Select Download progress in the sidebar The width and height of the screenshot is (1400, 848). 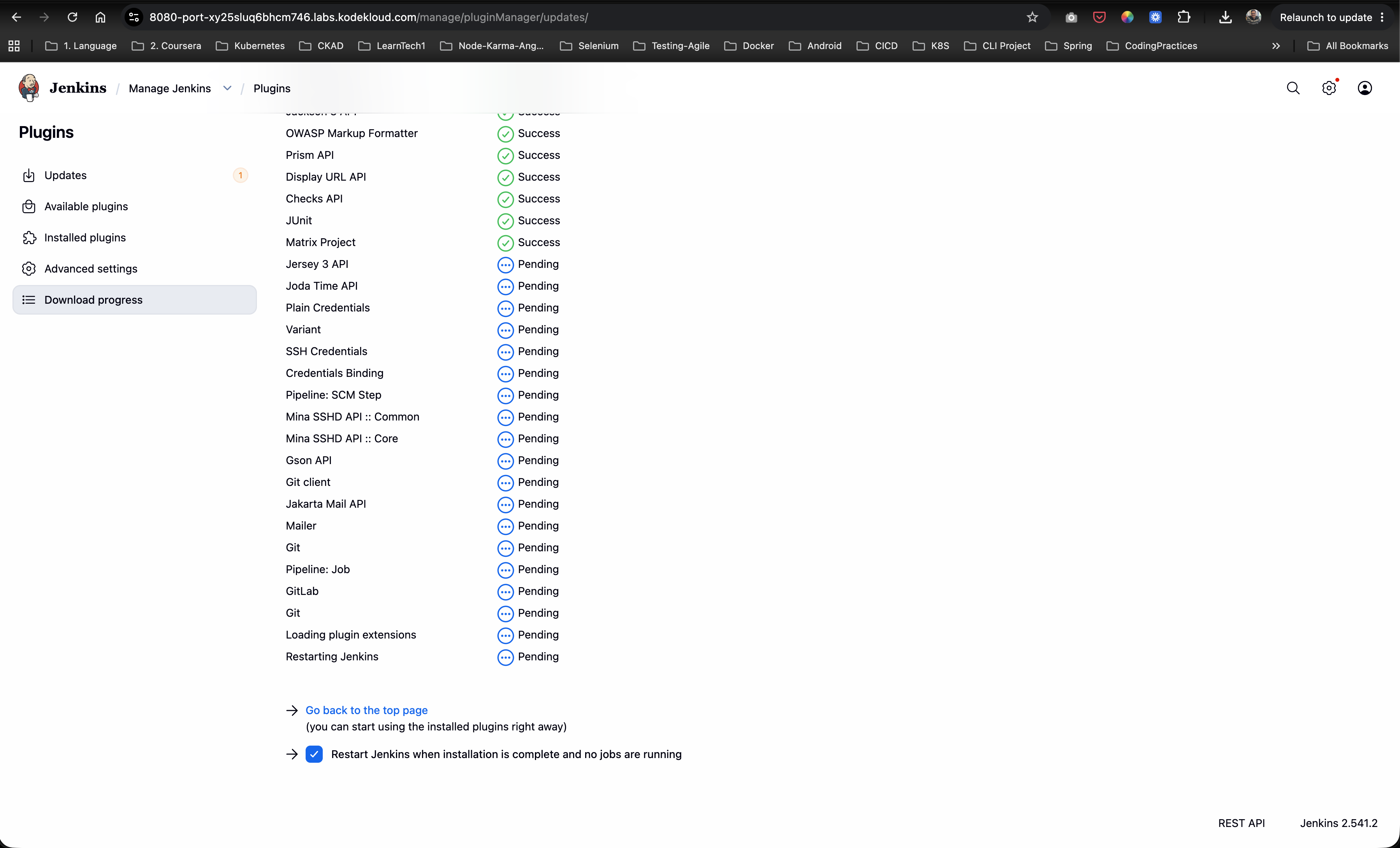(135, 299)
